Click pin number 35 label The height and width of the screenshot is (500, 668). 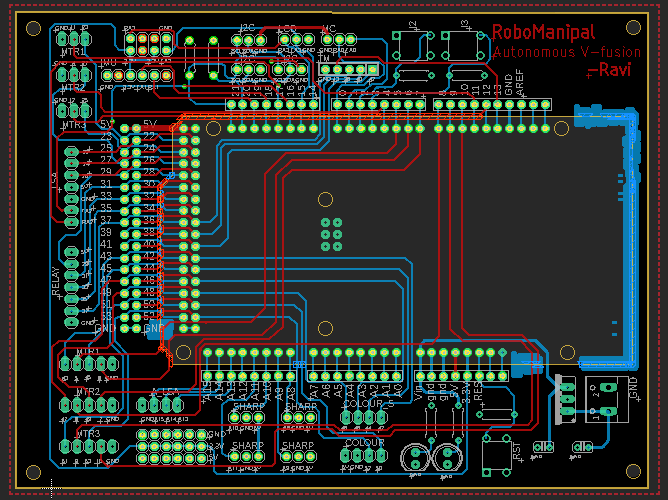[106, 208]
